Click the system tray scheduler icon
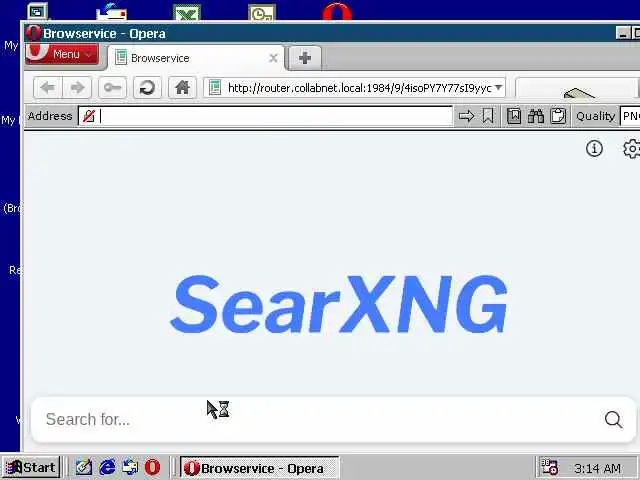 (549, 467)
